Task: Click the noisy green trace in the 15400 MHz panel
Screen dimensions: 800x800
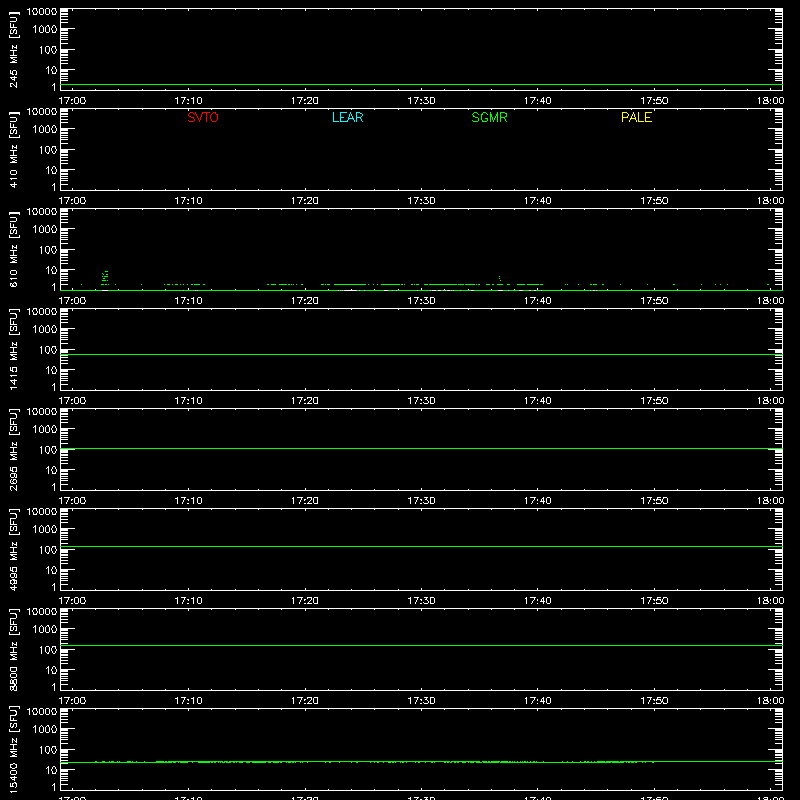Action: click(421, 762)
